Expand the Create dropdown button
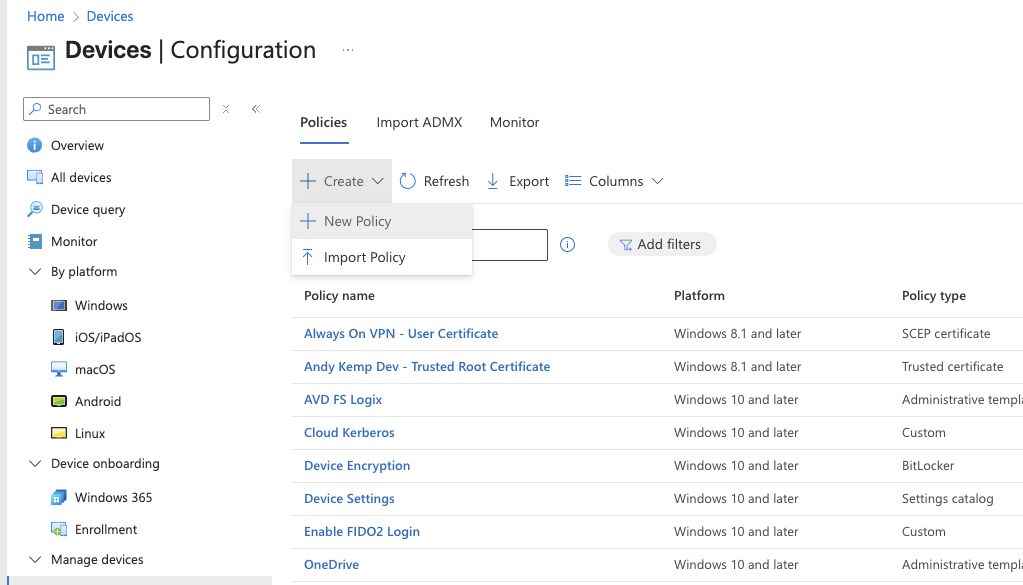 (x=342, y=181)
